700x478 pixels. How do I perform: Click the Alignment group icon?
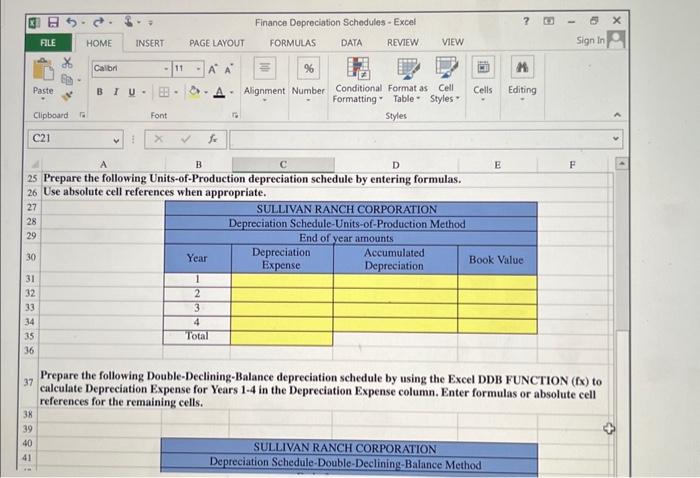pyautogui.click(x=265, y=68)
